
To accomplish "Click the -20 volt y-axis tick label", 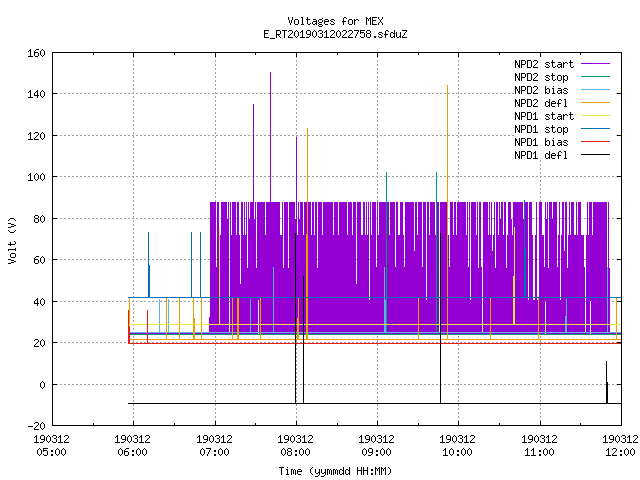I will (x=36, y=426).
